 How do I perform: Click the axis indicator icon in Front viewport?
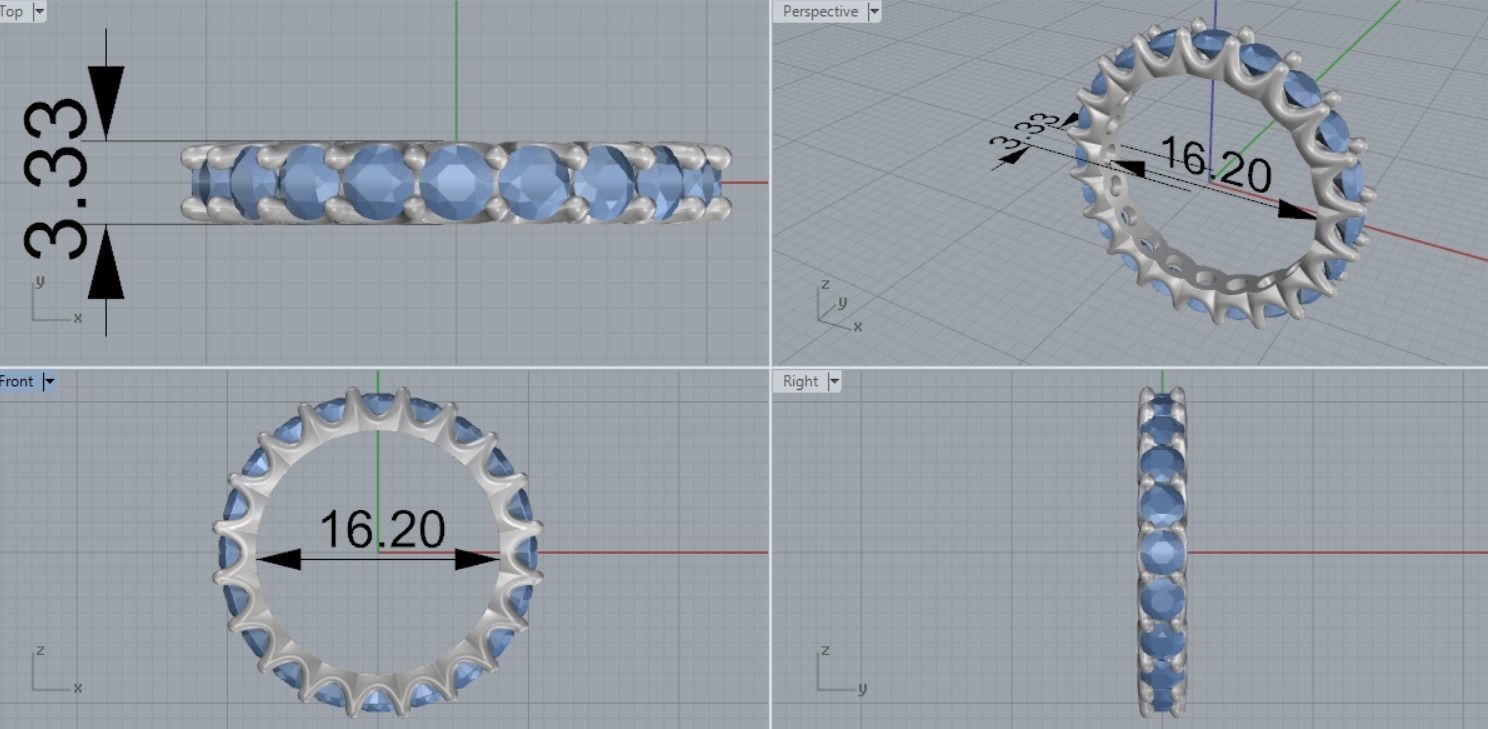click(55, 670)
